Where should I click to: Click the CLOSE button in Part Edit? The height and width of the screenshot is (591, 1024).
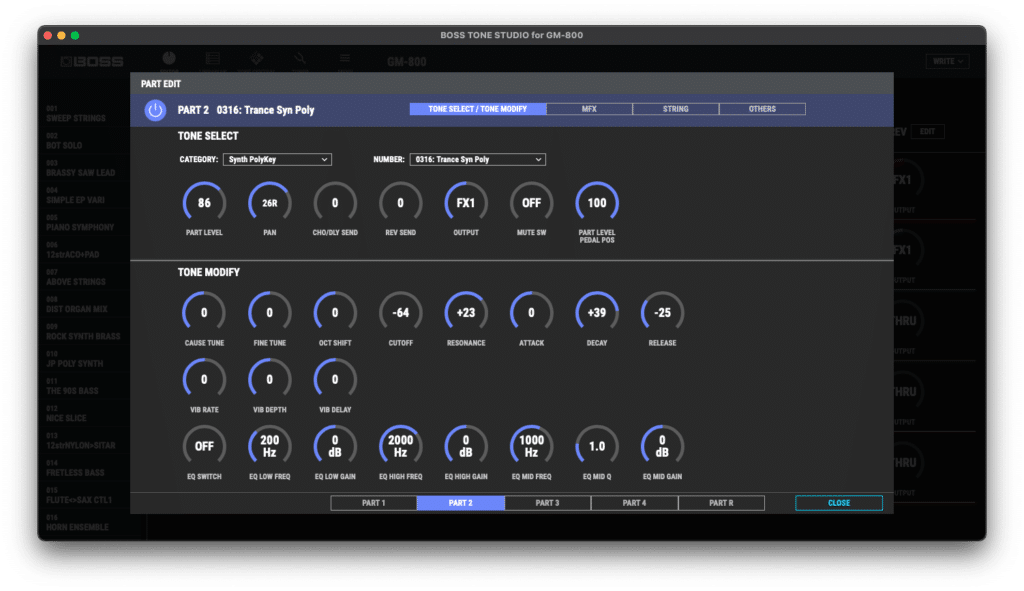pos(839,503)
